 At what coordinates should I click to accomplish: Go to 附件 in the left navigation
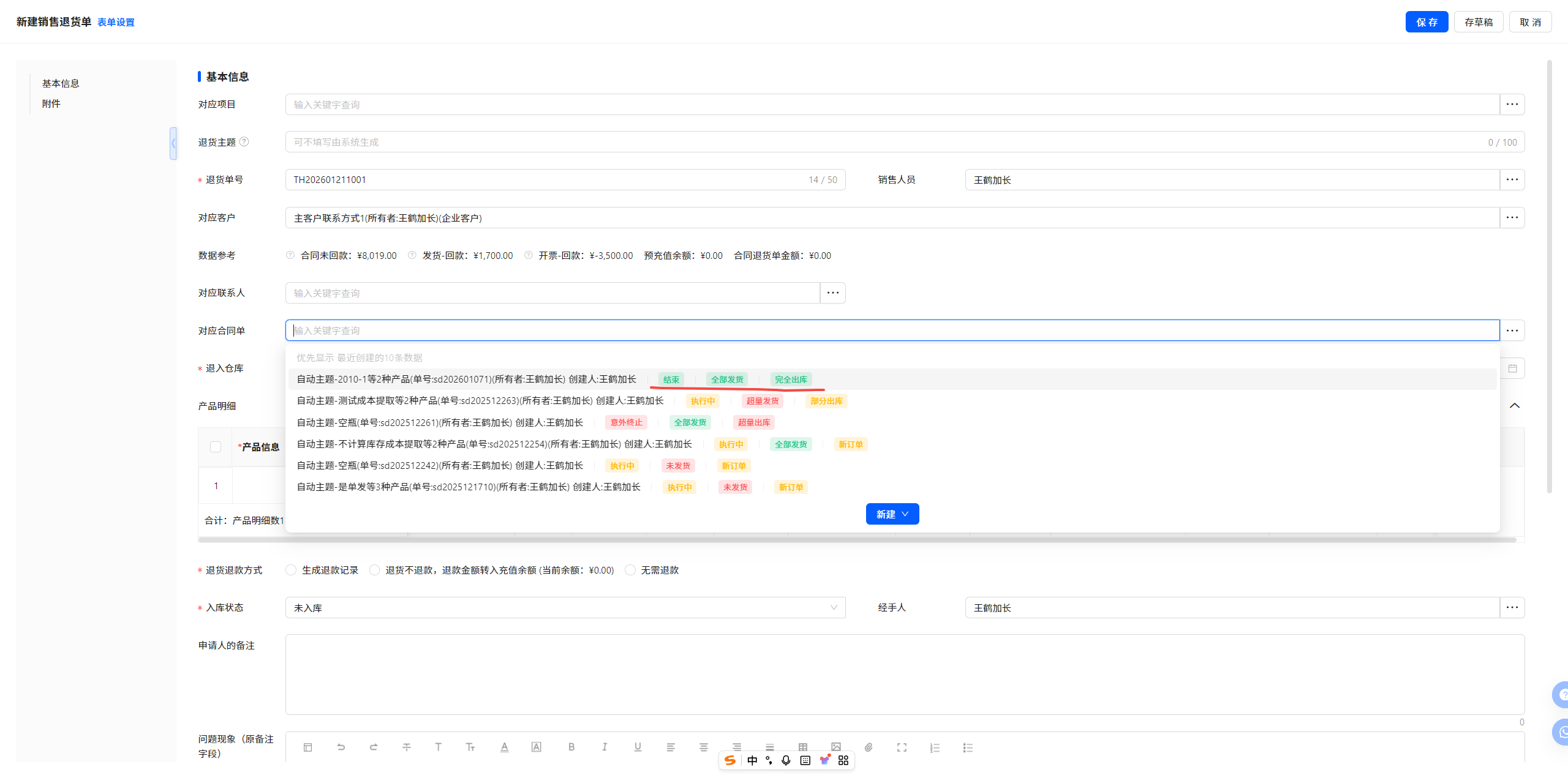point(51,103)
